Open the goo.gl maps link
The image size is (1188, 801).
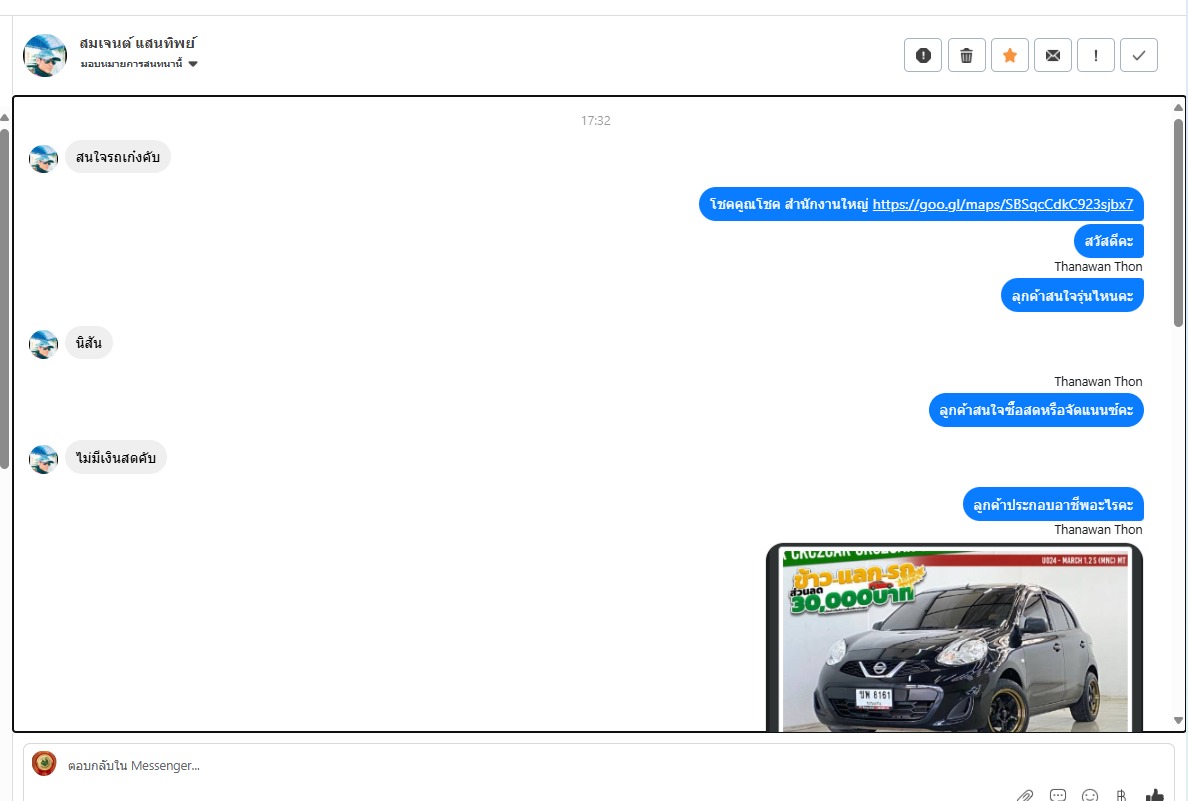click(1002, 204)
